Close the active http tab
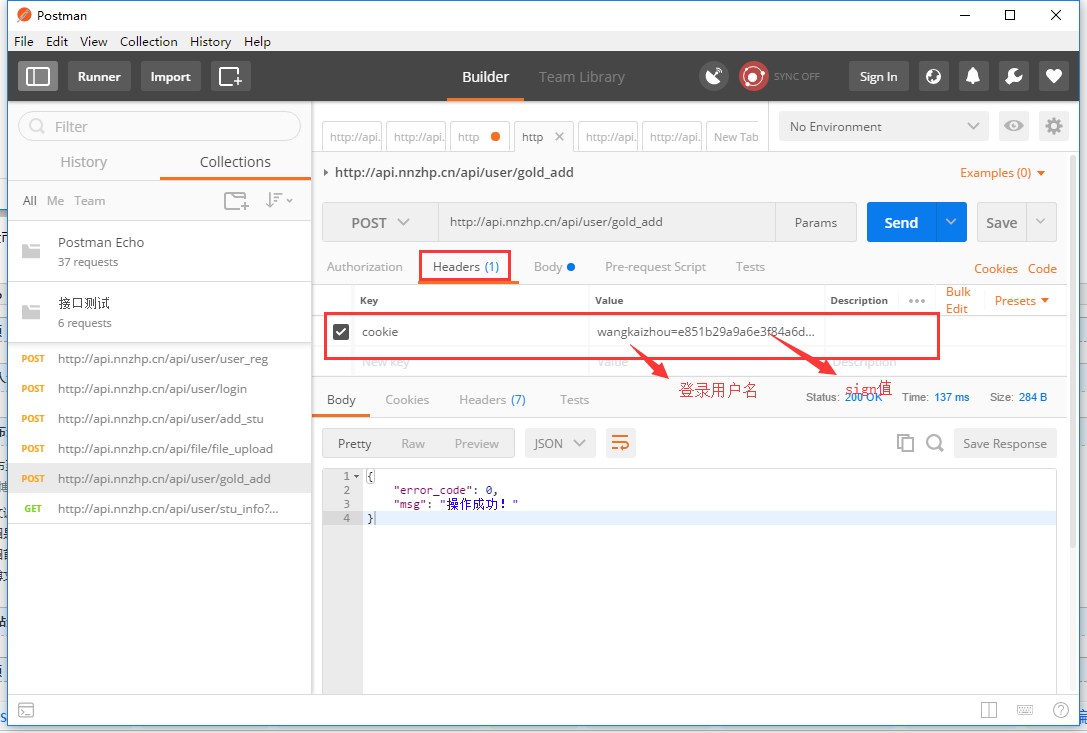This screenshot has height=733, width=1087. (559, 137)
